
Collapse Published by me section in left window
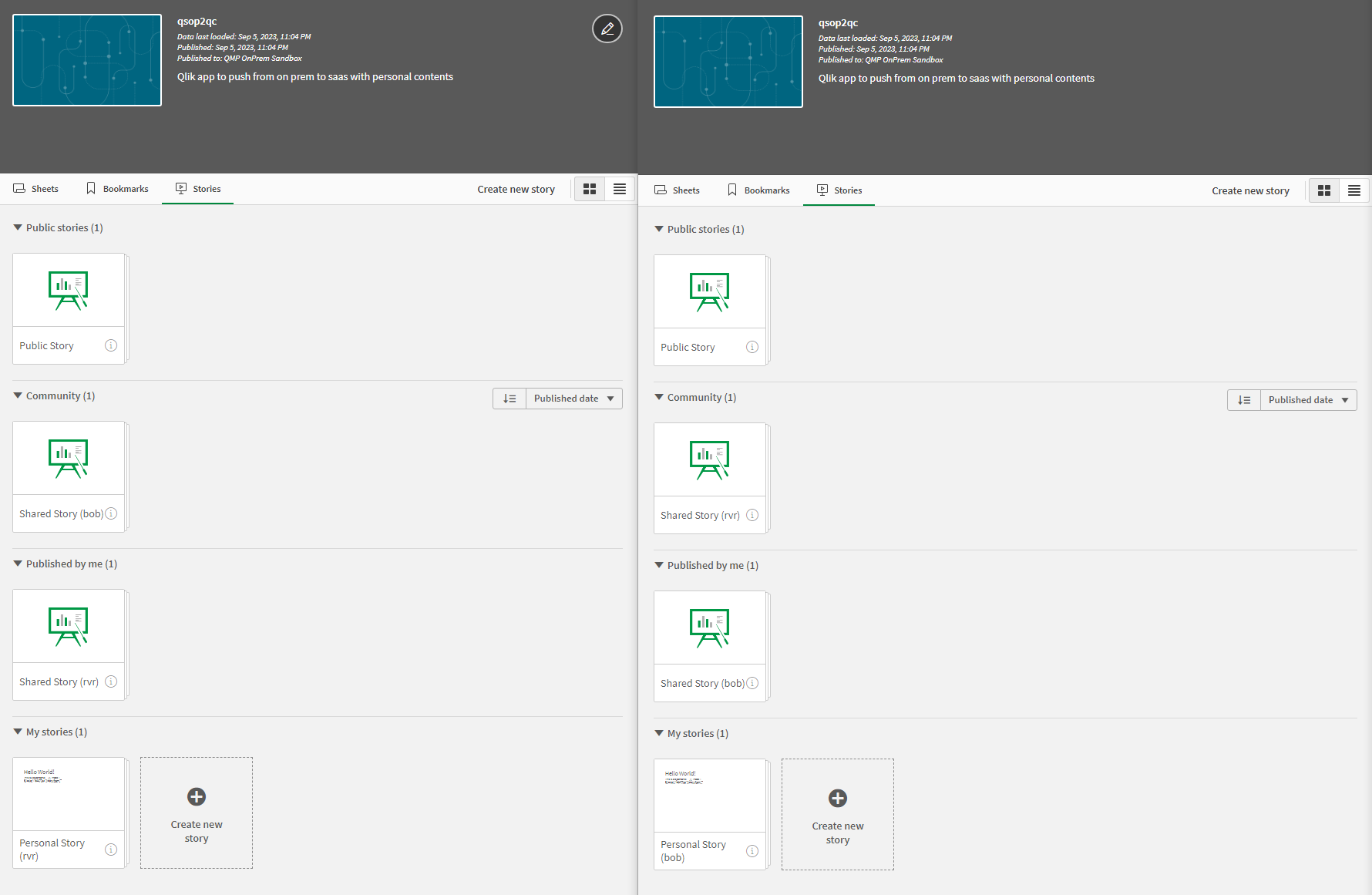pyautogui.click(x=18, y=564)
